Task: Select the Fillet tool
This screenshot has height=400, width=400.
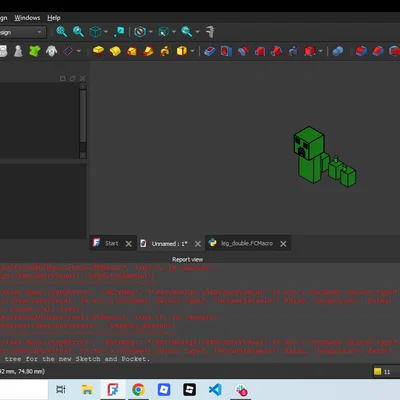Action: click(361, 51)
